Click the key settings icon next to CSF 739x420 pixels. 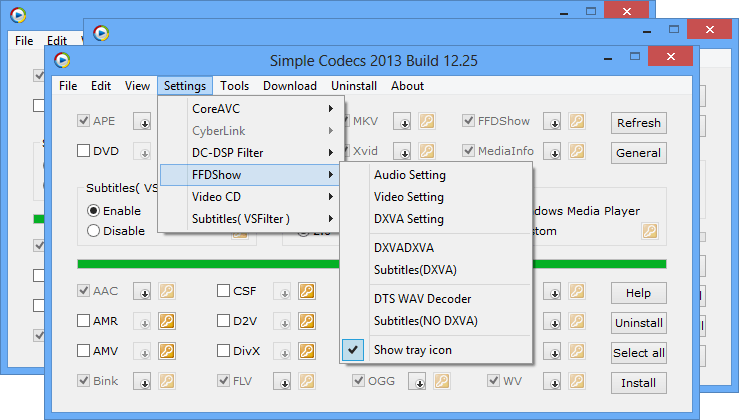pos(307,292)
